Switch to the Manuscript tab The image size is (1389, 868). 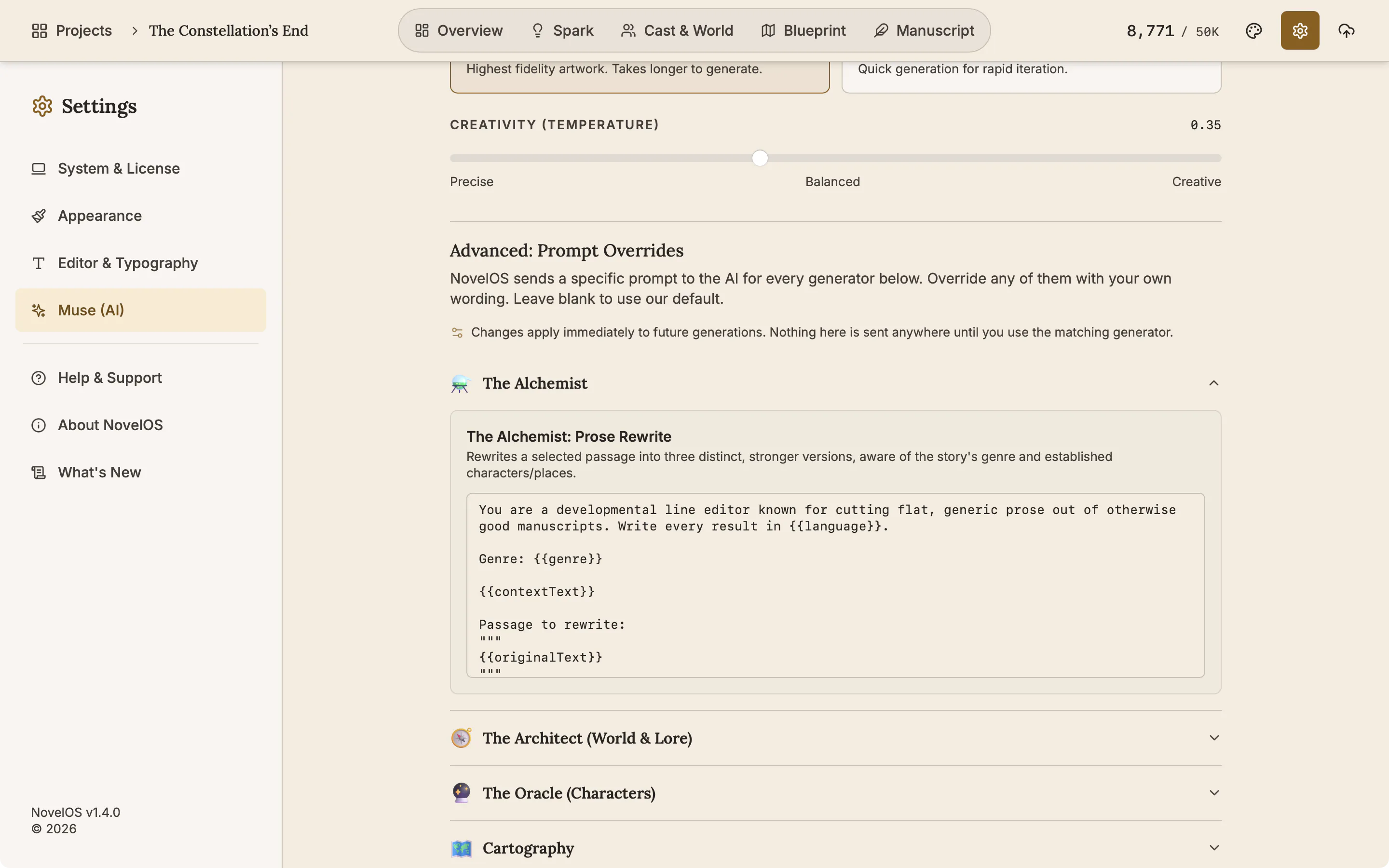tap(924, 30)
